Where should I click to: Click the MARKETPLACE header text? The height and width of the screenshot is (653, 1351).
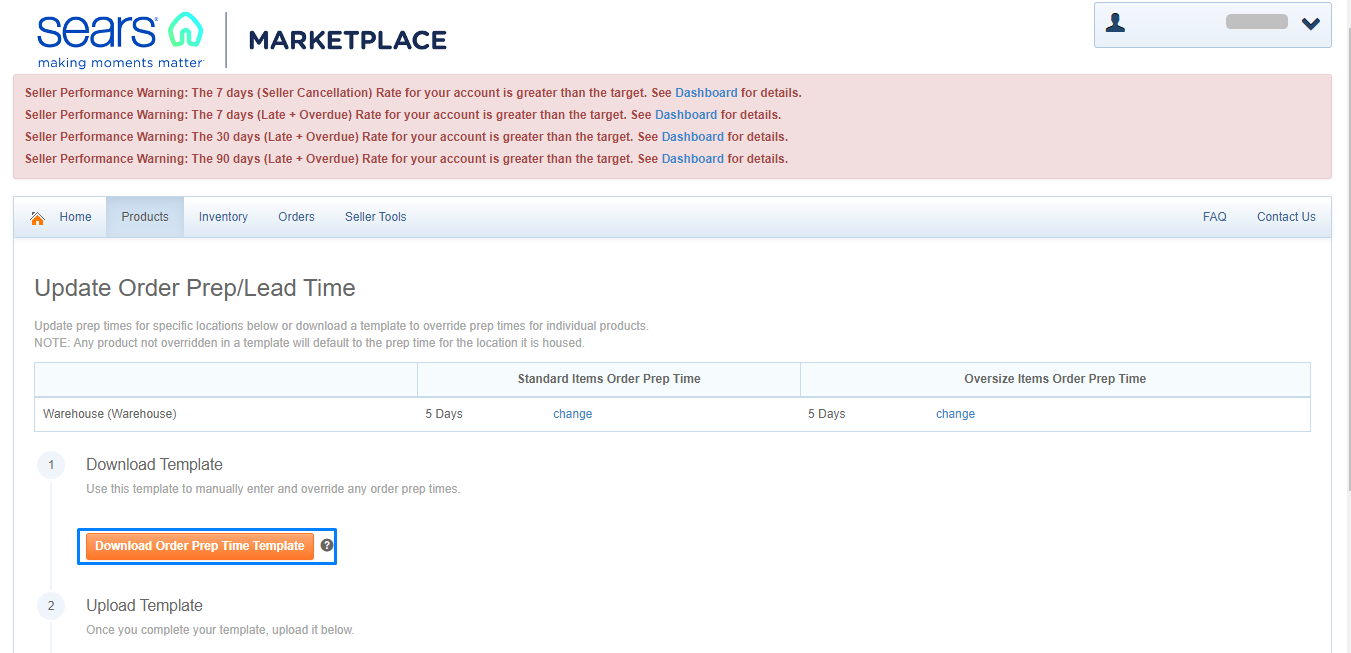348,41
